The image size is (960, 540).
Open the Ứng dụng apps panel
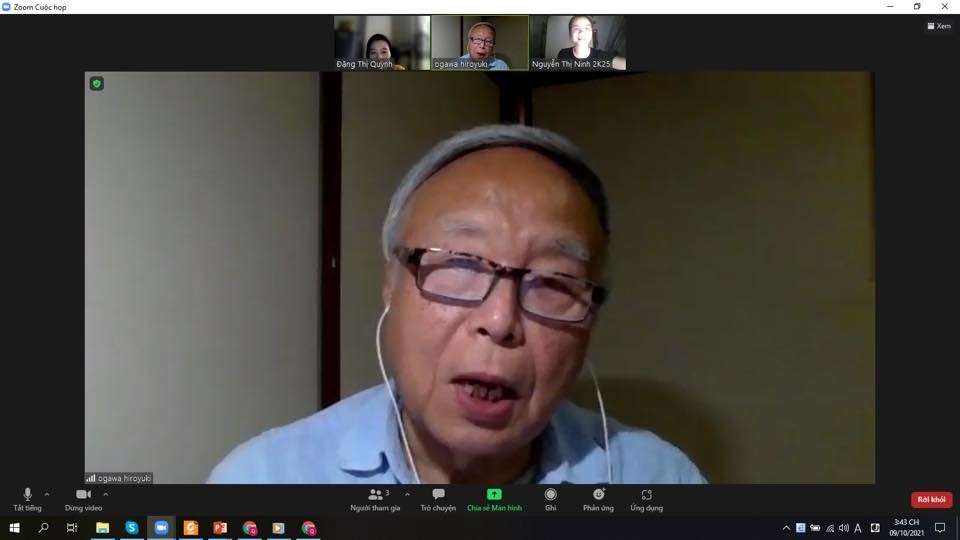click(646, 496)
